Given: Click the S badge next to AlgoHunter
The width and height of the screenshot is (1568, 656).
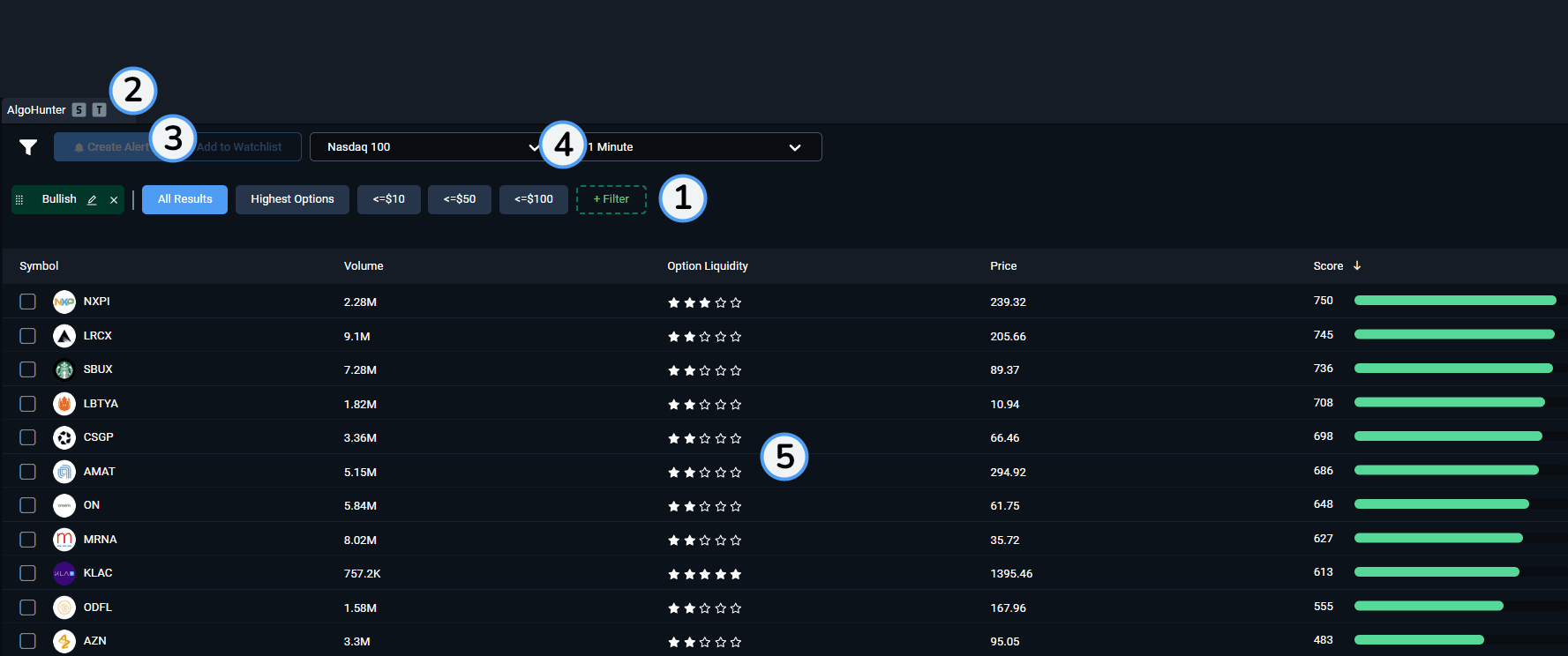Looking at the screenshot, I should (79, 110).
